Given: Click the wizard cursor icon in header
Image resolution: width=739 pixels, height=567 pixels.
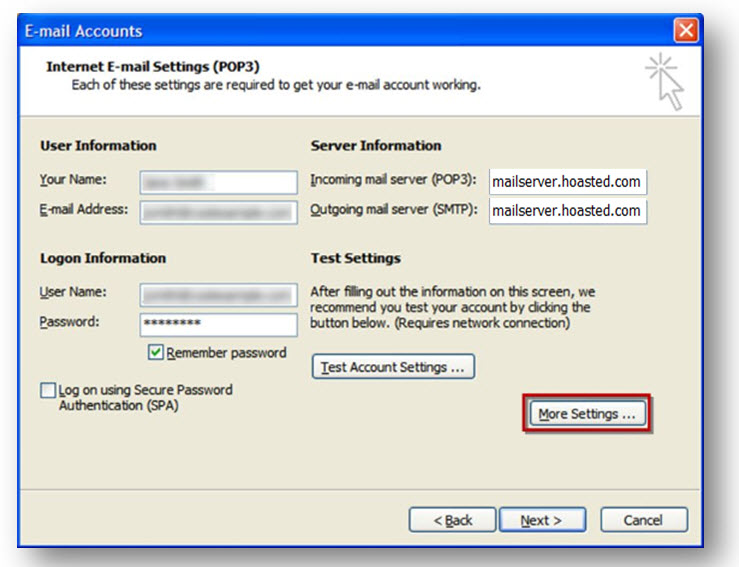Looking at the screenshot, I should [x=665, y=82].
